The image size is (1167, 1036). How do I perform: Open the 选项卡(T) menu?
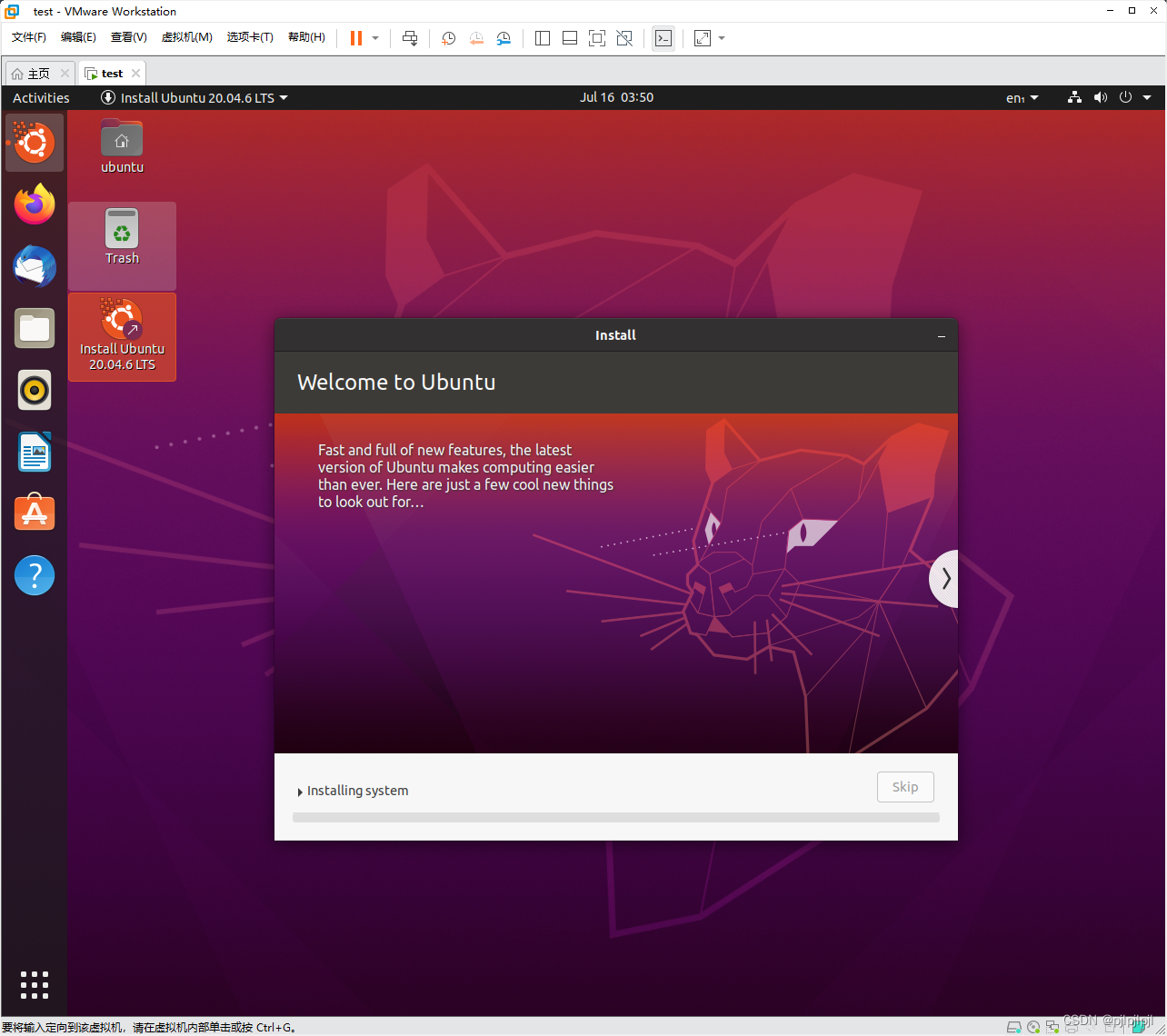[x=250, y=37]
